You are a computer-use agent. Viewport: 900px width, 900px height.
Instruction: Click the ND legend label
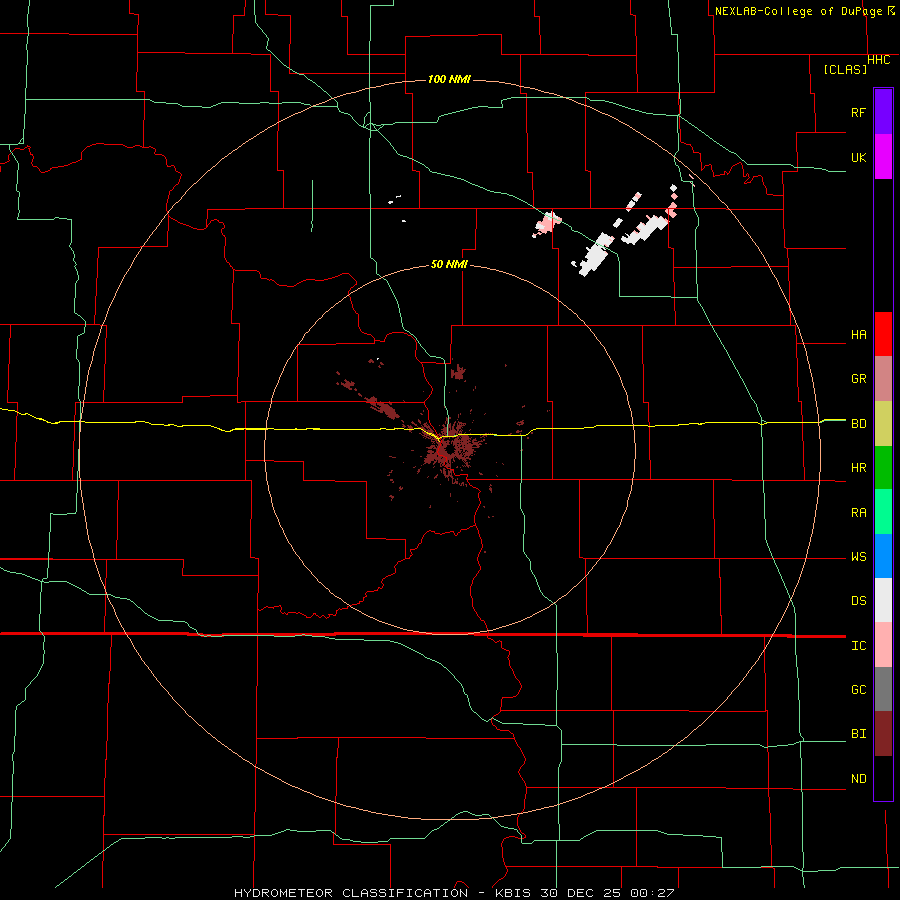coord(858,779)
